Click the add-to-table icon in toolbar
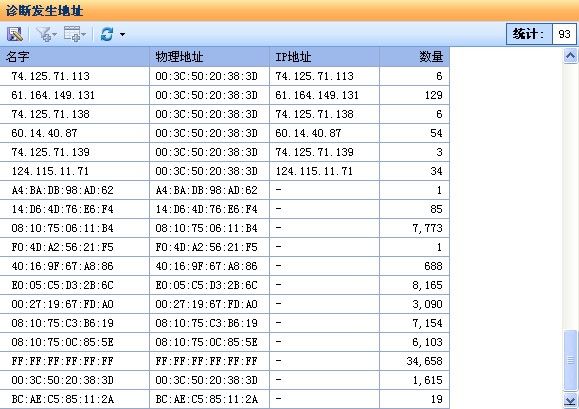The image size is (579, 409). [x=75, y=34]
